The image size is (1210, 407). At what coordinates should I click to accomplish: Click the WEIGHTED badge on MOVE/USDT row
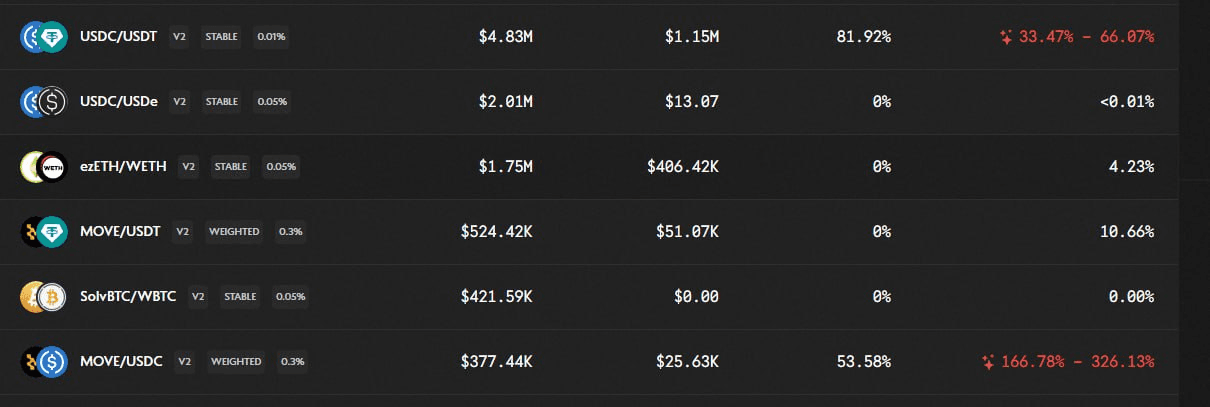(234, 232)
